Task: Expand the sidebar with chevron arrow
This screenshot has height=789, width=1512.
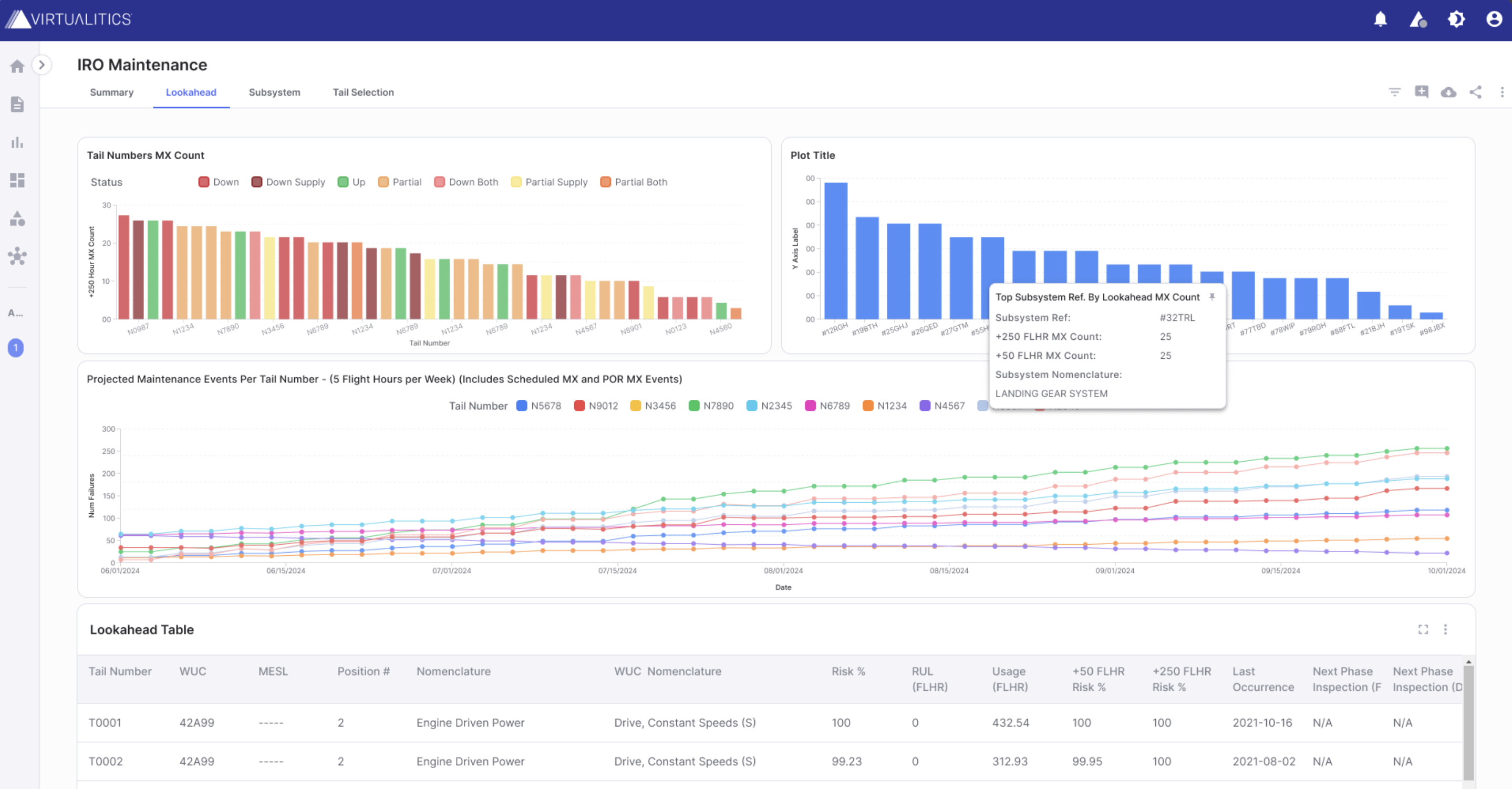Action: pyautogui.click(x=42, y=65)
